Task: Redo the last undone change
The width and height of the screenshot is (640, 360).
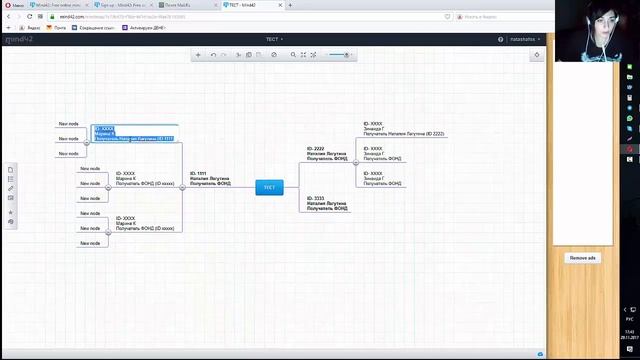Action: click(223, 55)
